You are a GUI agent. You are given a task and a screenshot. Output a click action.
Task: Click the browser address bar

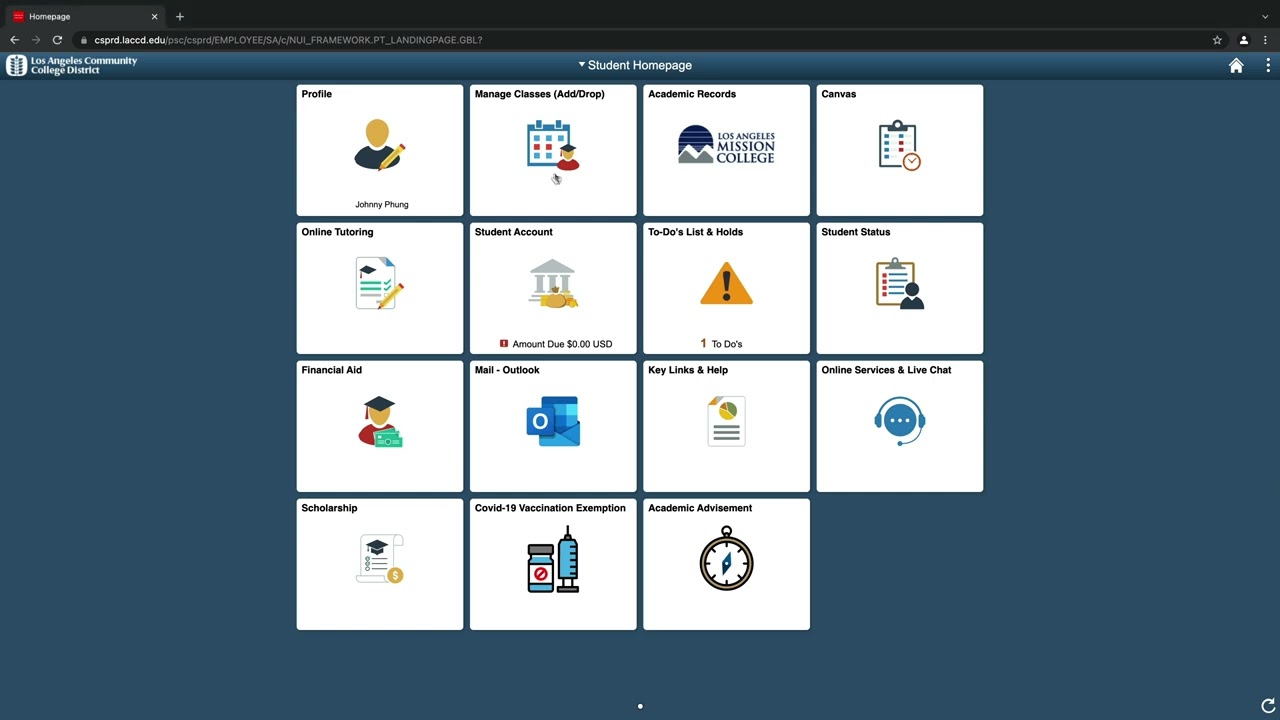[x=640, y=40]
